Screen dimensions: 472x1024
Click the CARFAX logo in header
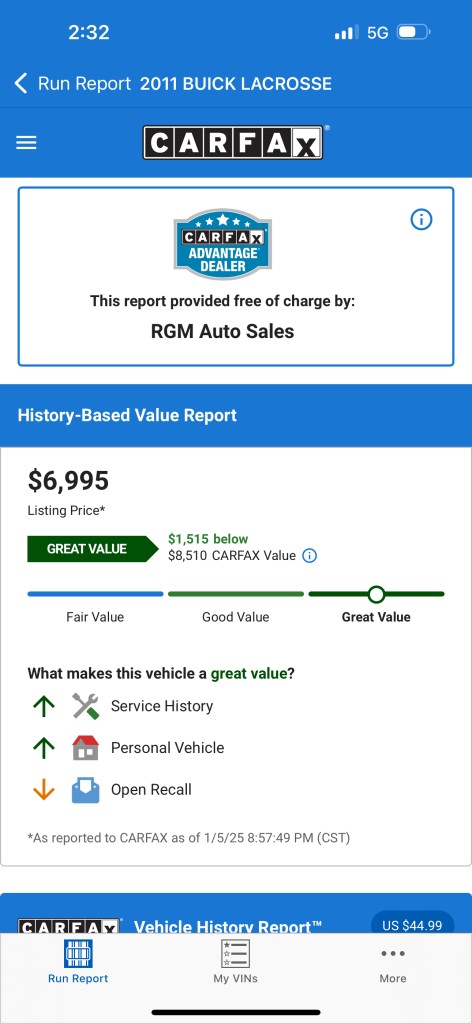[x=233, y=142]
